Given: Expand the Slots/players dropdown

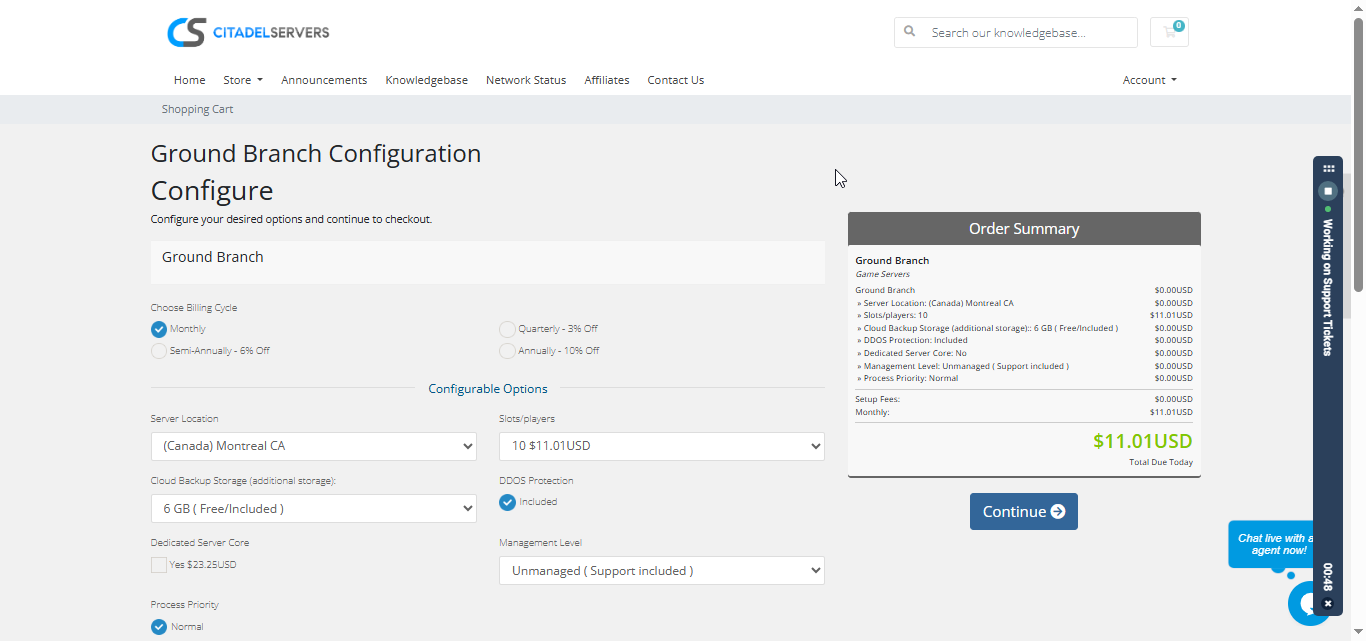Looking at the screenshot, I should [x=661, y=446].
